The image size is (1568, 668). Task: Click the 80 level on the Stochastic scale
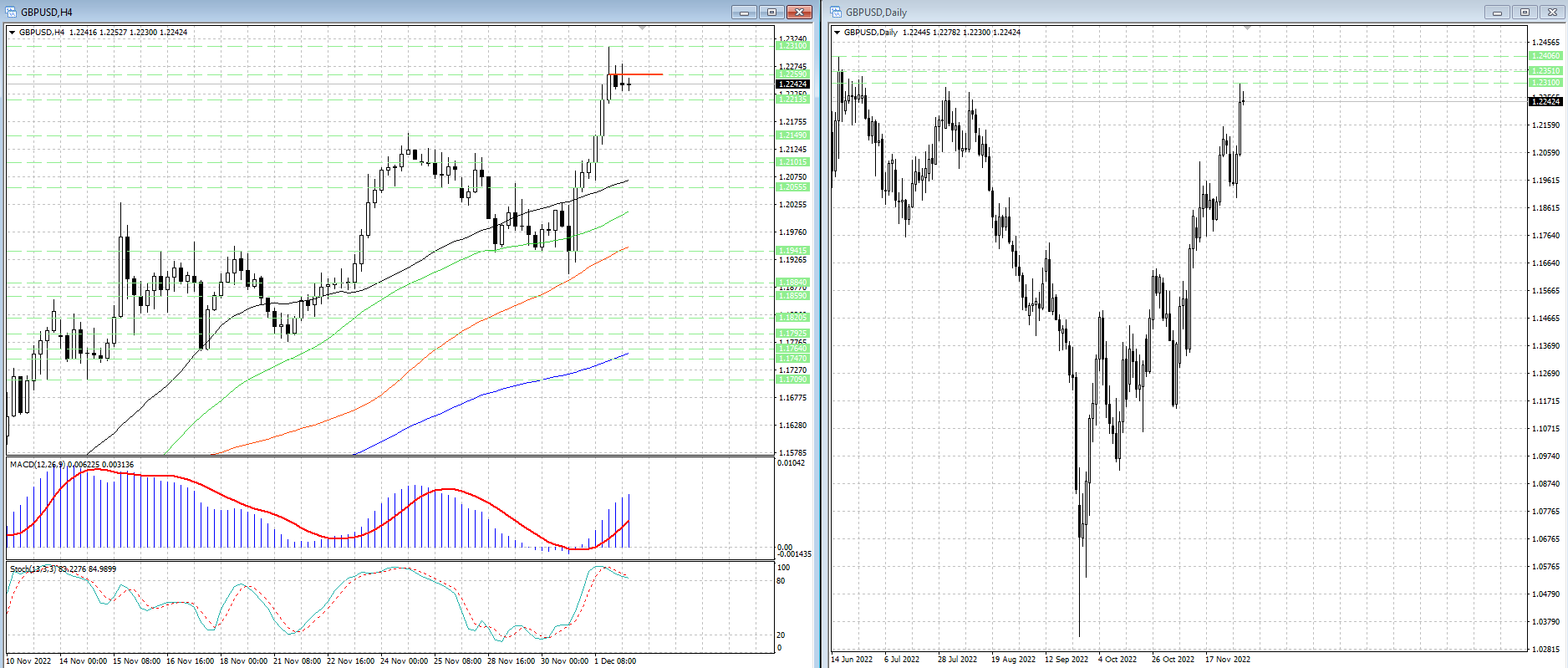click(781, 581)
